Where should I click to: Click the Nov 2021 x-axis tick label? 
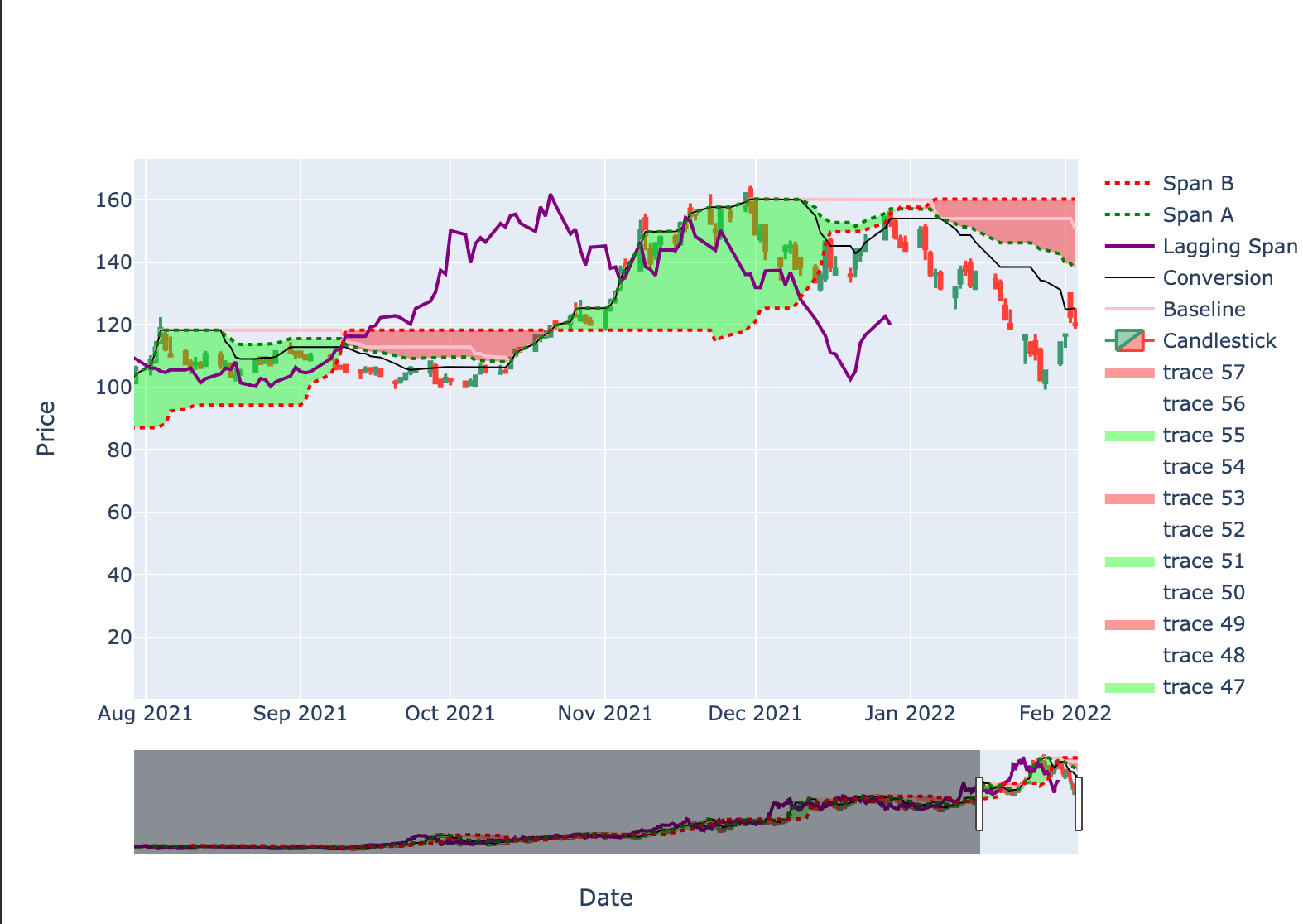(604, 714)
